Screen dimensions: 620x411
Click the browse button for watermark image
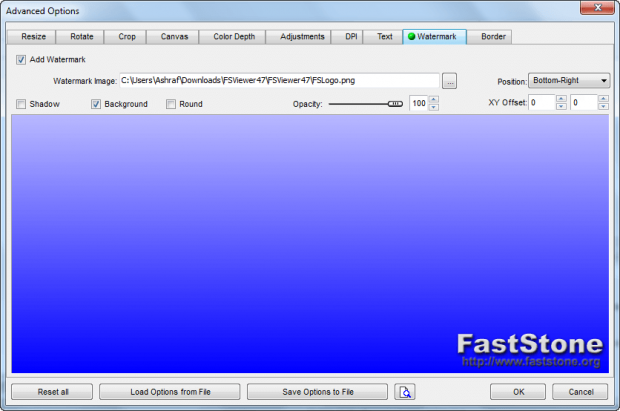450,80
